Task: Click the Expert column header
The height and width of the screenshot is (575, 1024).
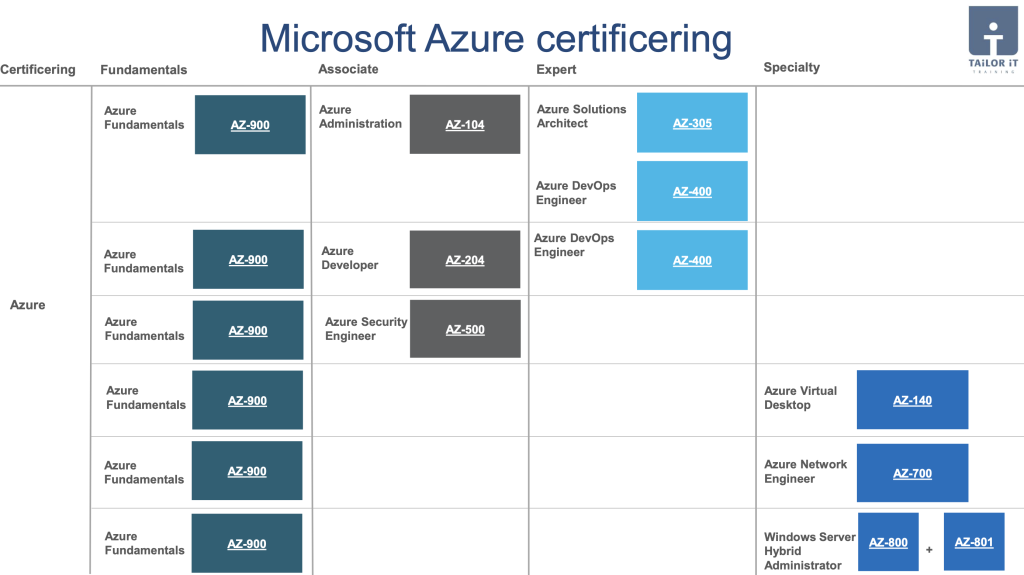Action: (556, 70)
